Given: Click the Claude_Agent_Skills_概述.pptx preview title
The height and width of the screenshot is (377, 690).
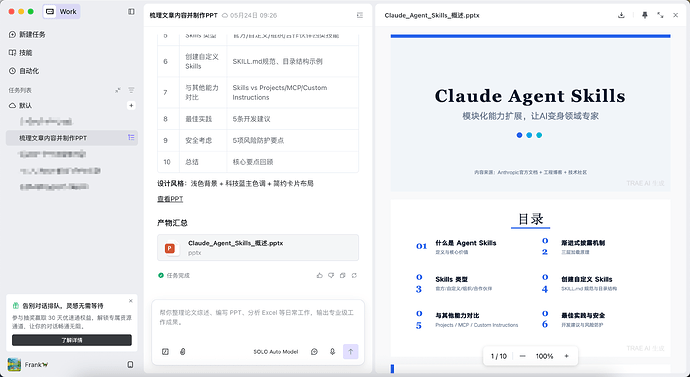Looking at the screenshot, I should tap(432, 15).
